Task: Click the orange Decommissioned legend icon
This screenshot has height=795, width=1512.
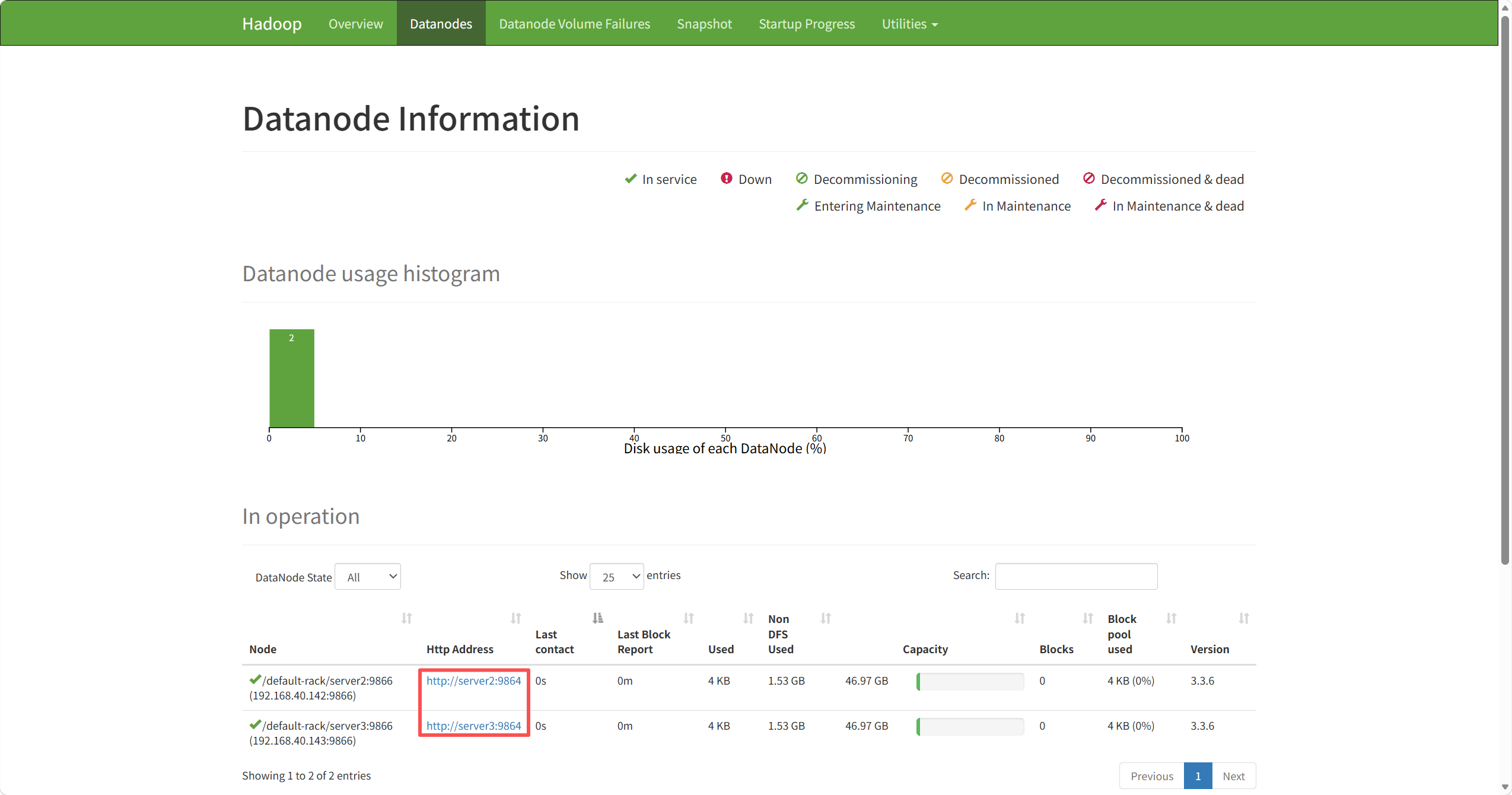Action: (947, 178)
